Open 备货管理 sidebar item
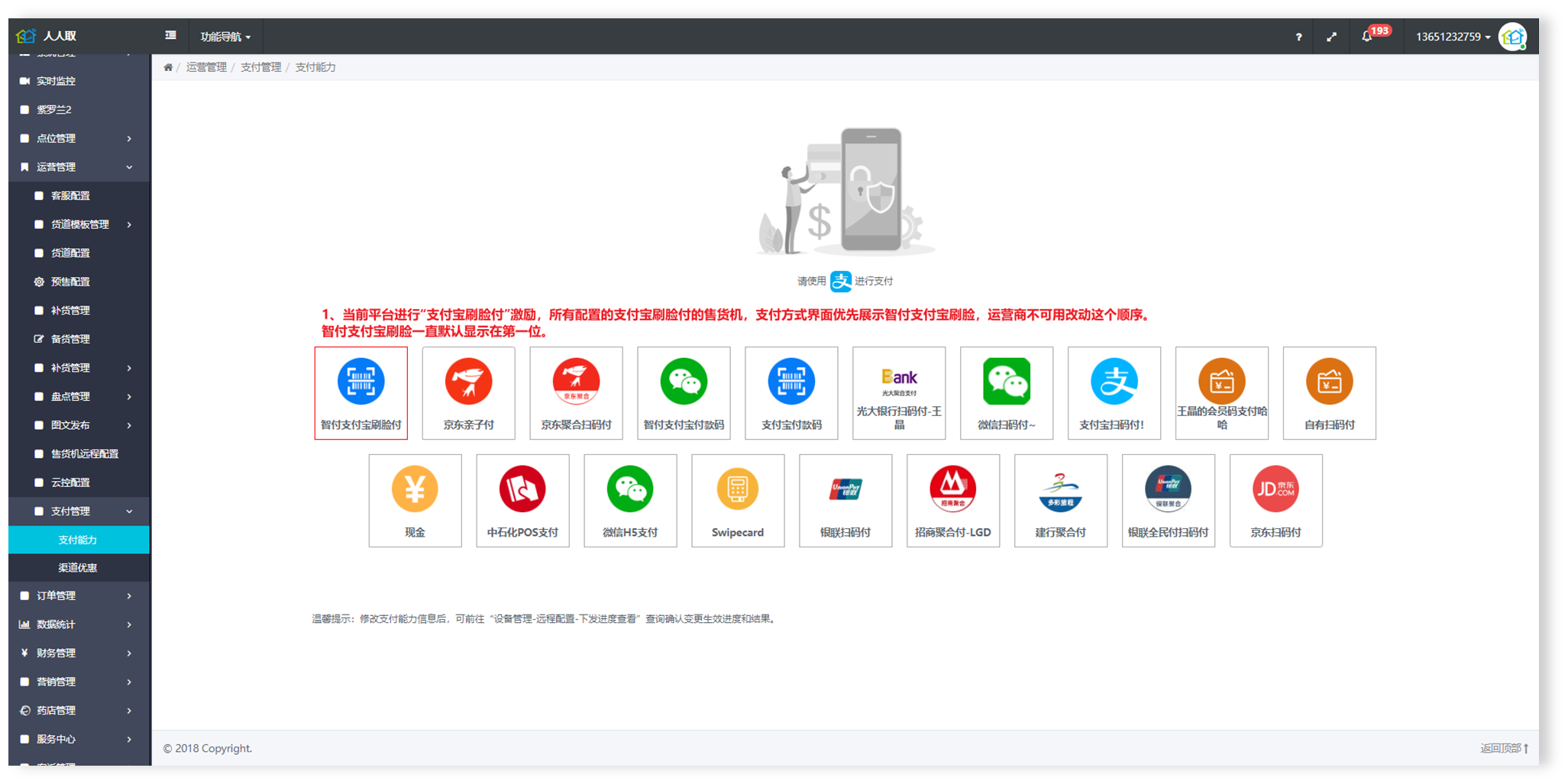 tap(79, 339)
